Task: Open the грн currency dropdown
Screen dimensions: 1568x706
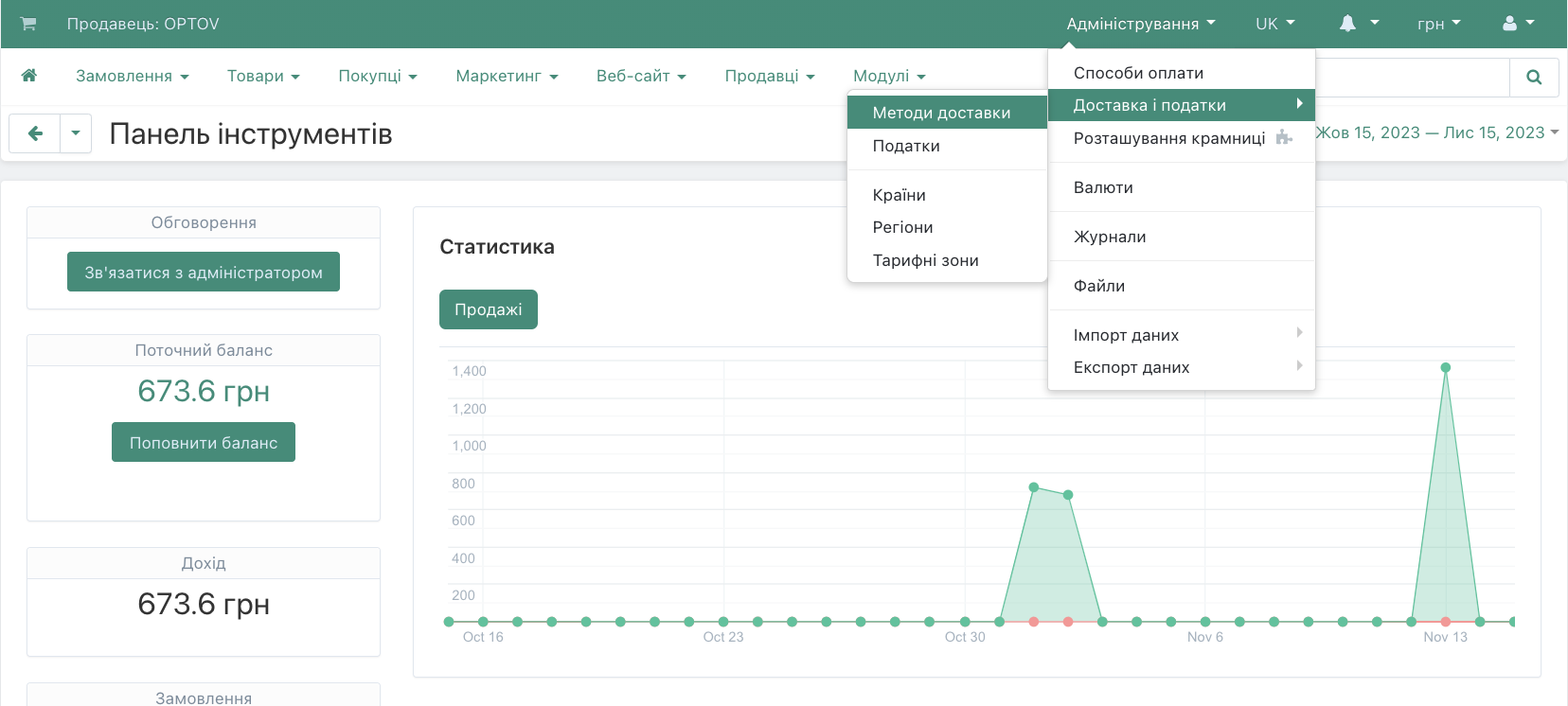Action: [1438, 24]
